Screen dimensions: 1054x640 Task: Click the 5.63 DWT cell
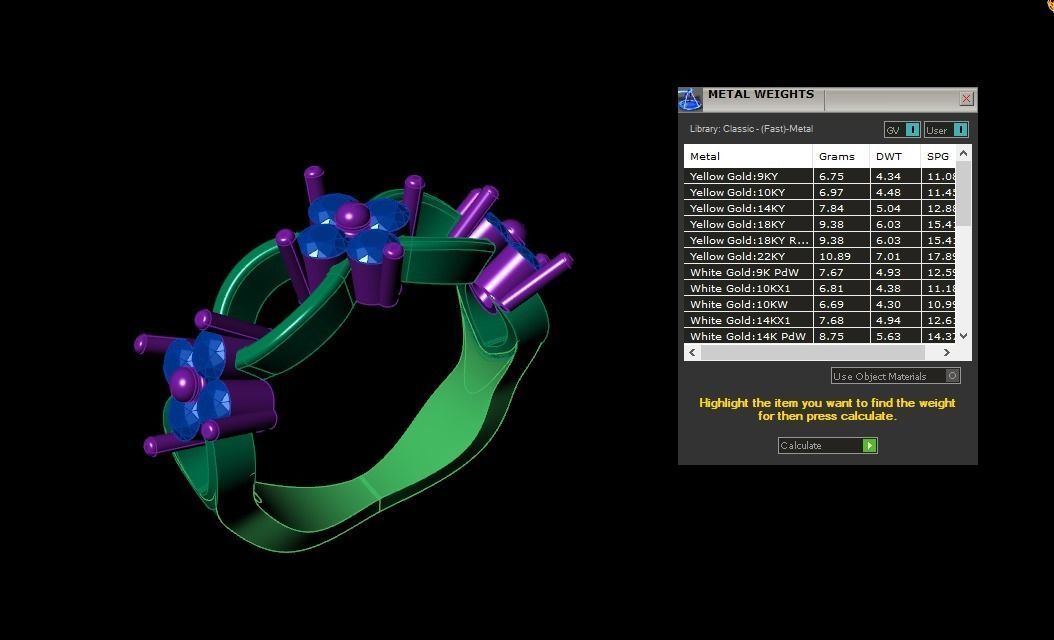pyautogui.click(x=895, y=336)
